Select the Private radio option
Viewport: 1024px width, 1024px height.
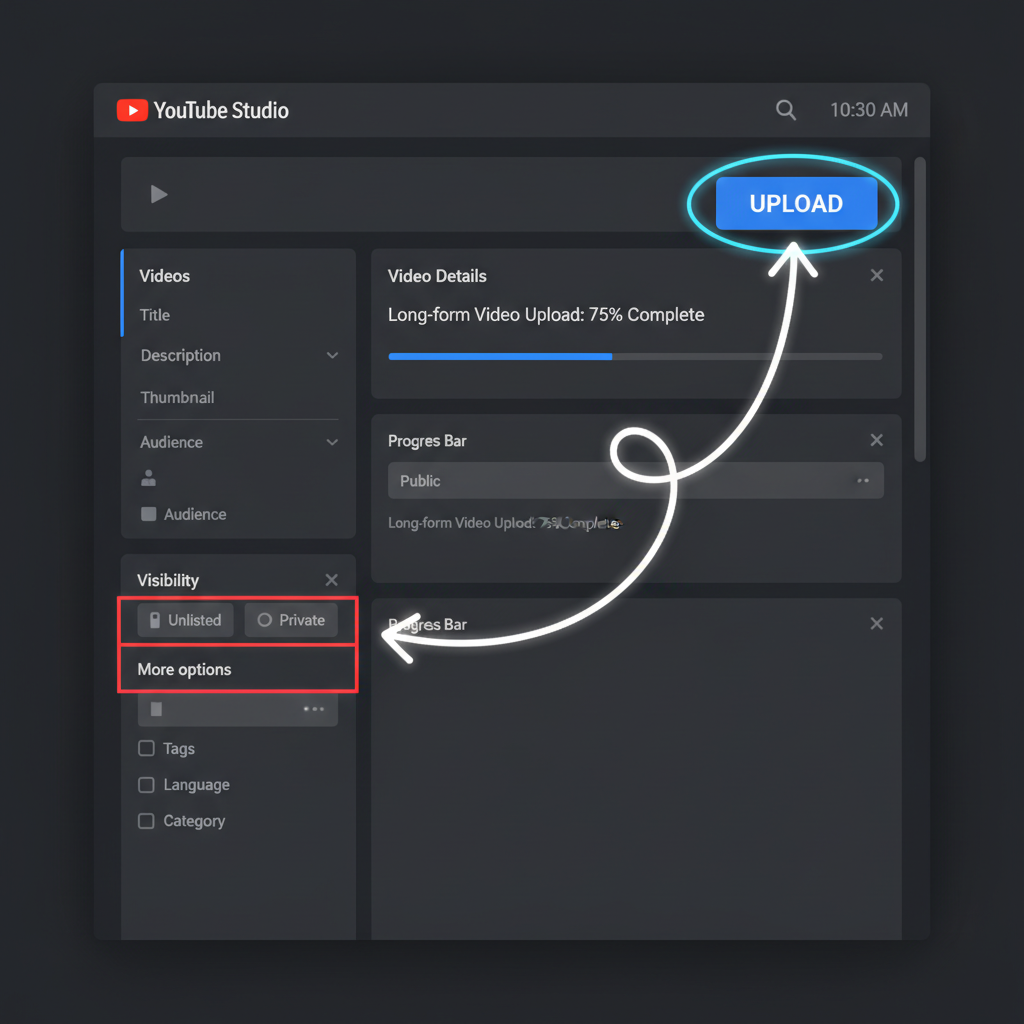coord(291,620)
